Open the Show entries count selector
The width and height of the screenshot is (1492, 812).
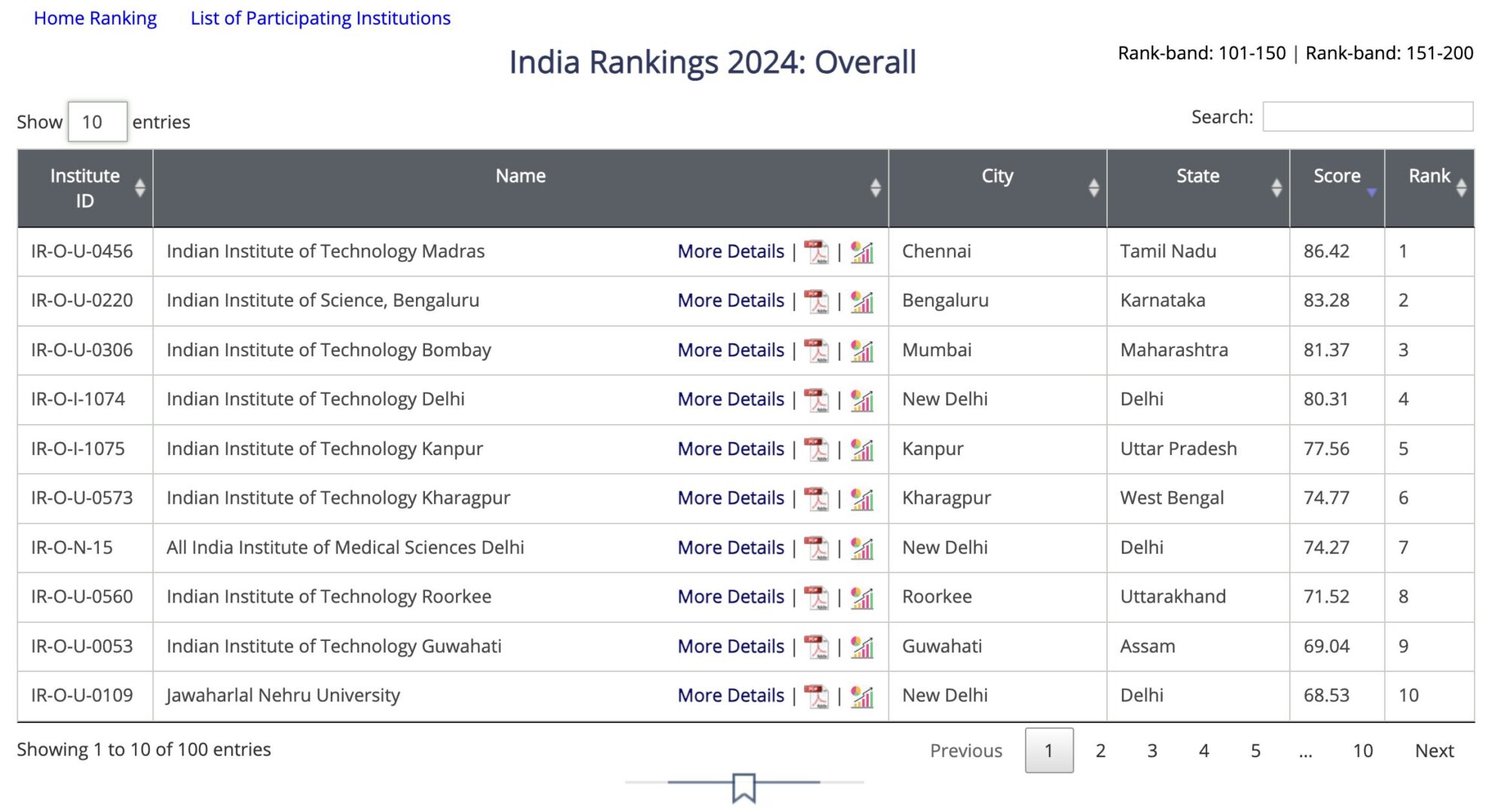[98, 122]
